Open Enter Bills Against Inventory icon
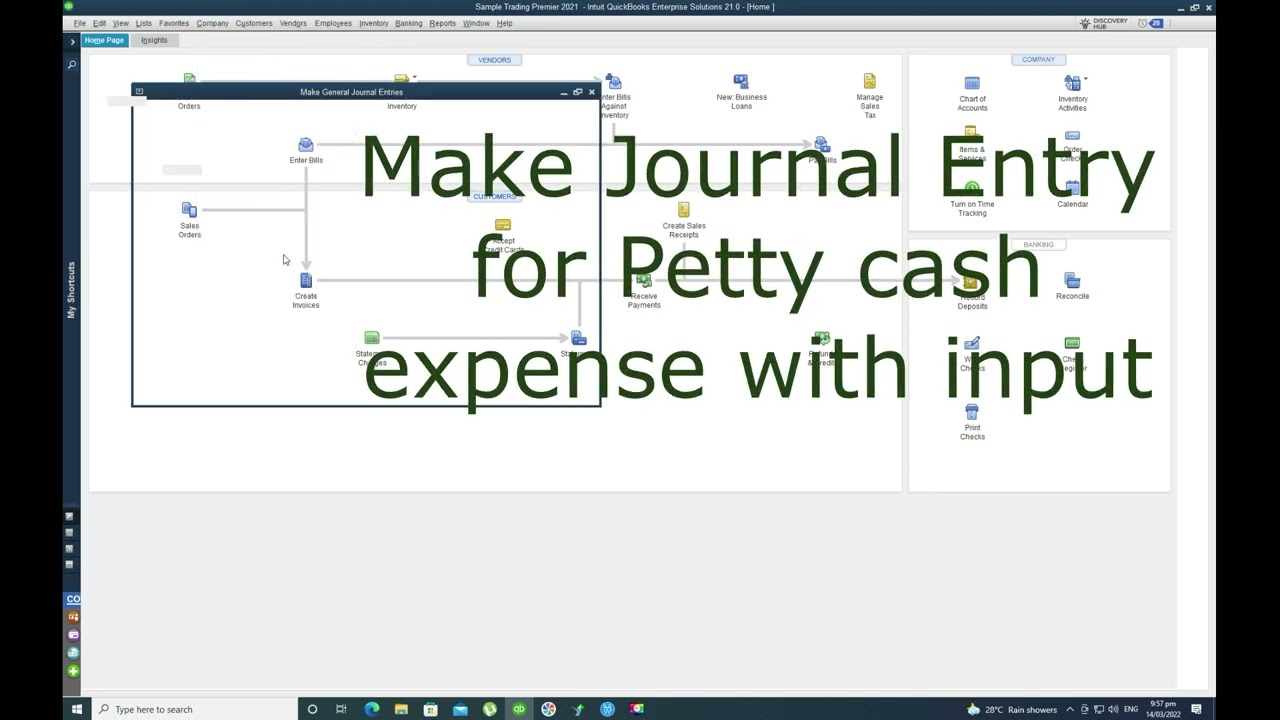Image resolution: width=1280 pixels, height=720 pixels. point(614,83)
